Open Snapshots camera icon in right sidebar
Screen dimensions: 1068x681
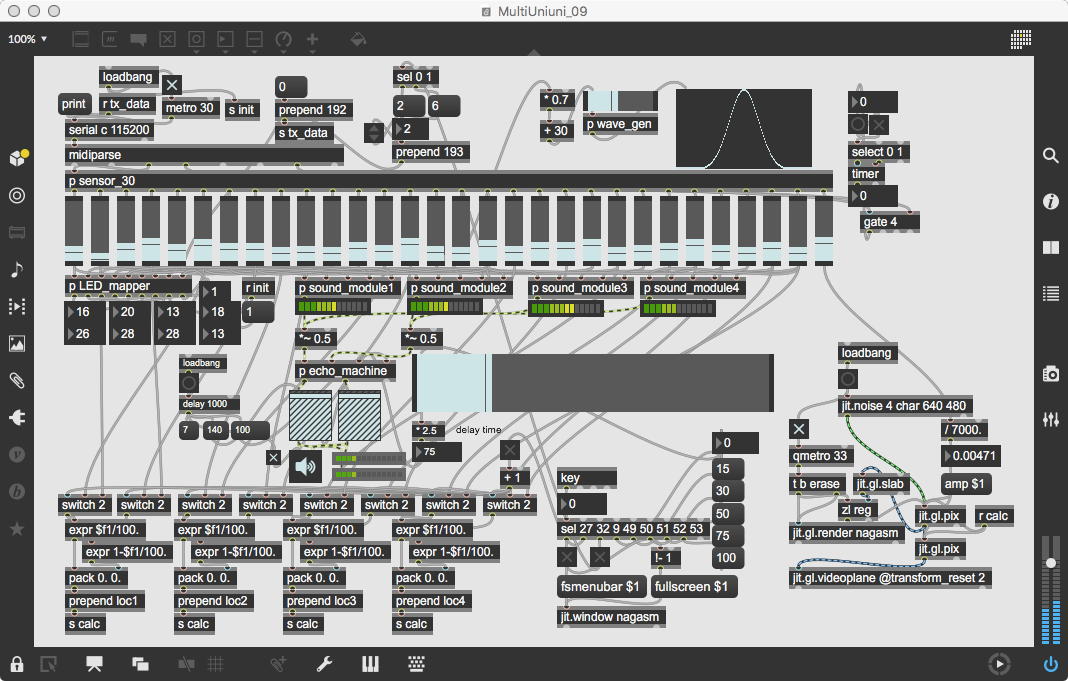tap(1050, 374)
